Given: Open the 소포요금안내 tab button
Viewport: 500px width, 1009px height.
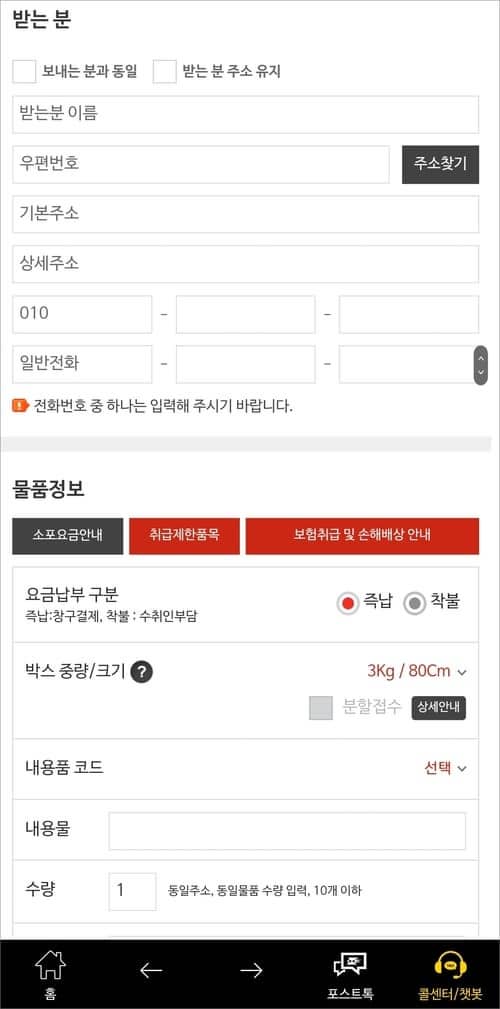Looking at the screenshot, I should (x=68, y=535).
